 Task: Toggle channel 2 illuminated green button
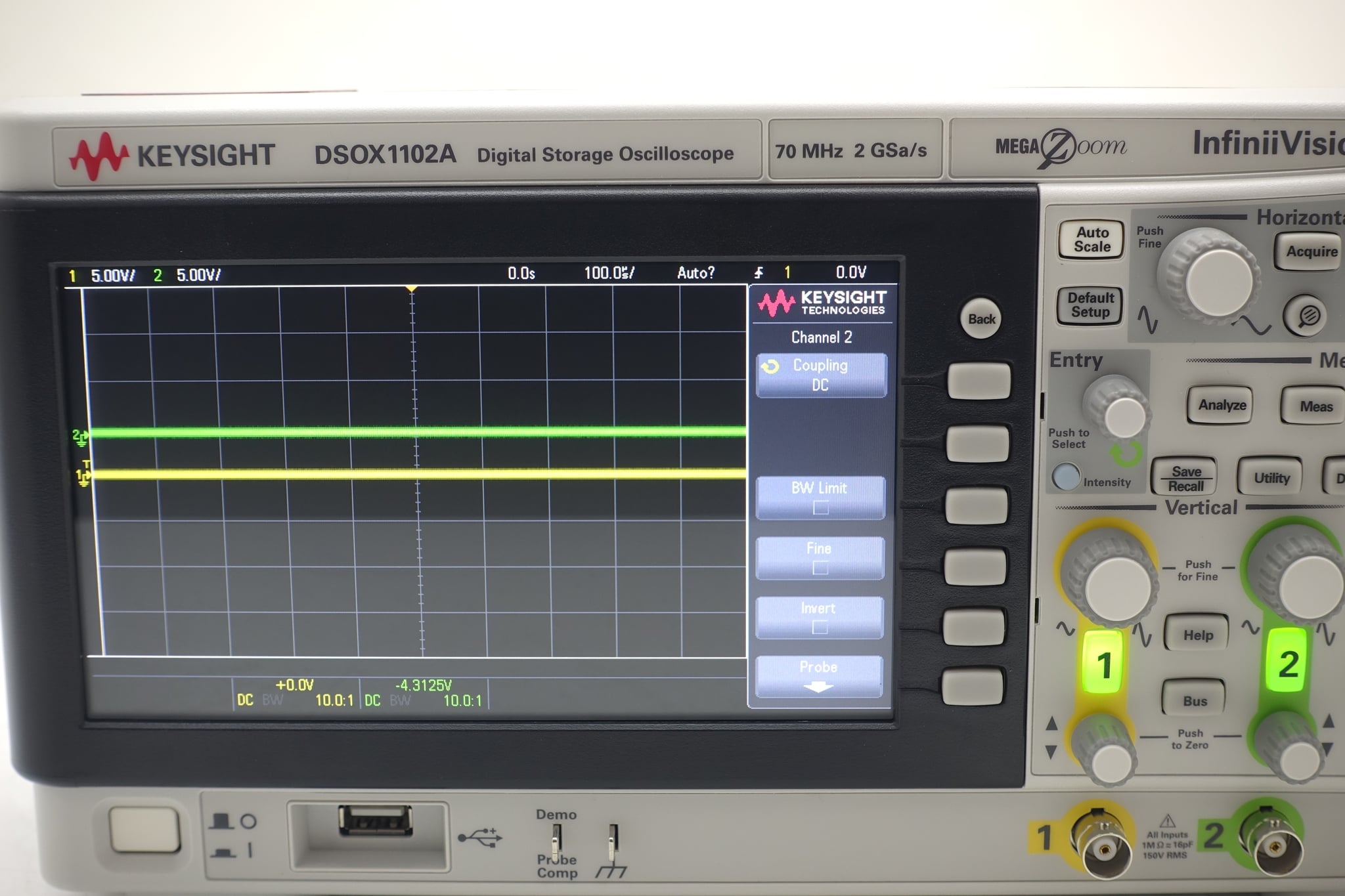coord(1288,662)
